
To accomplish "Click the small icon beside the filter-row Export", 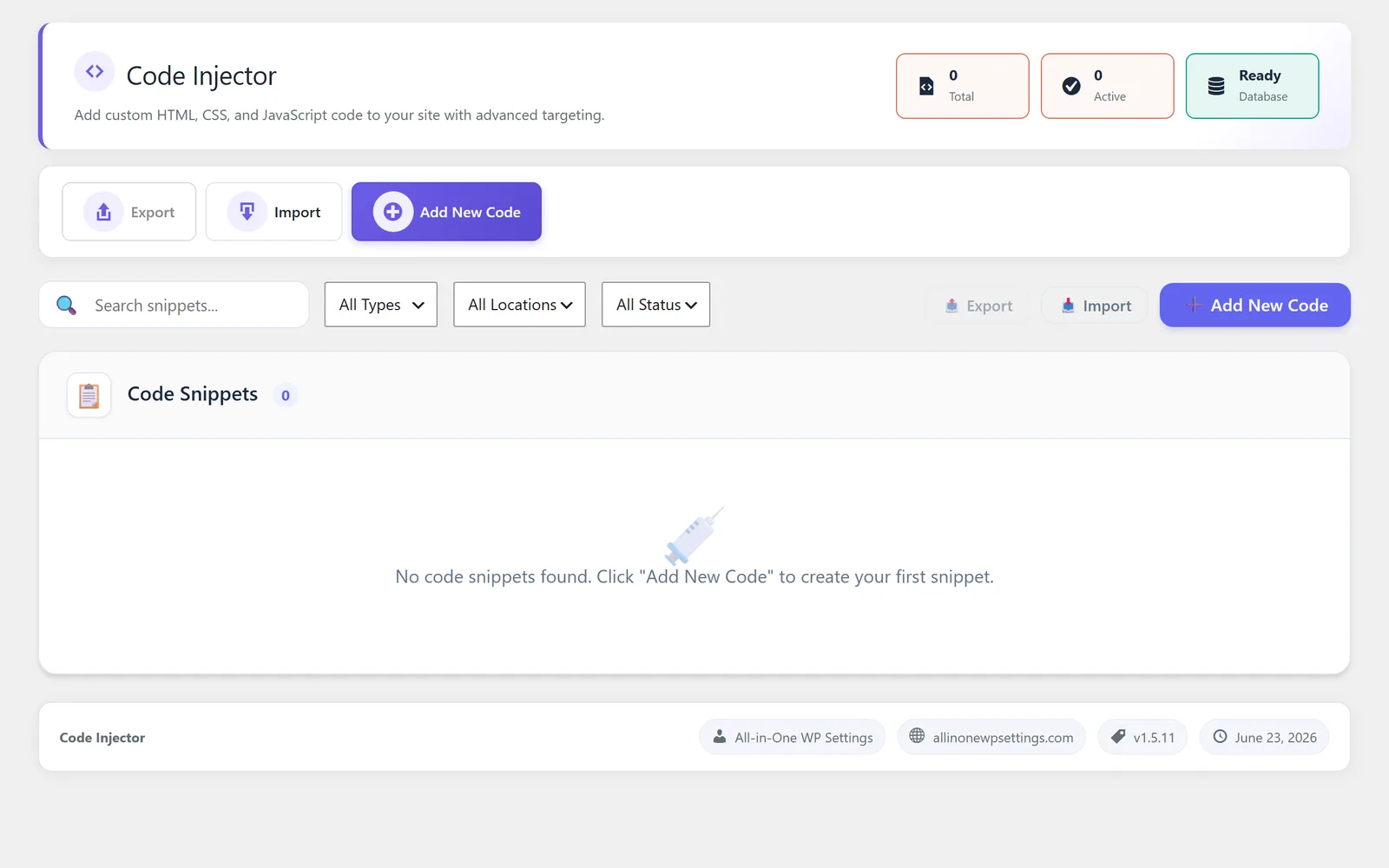I will [951, 306].
